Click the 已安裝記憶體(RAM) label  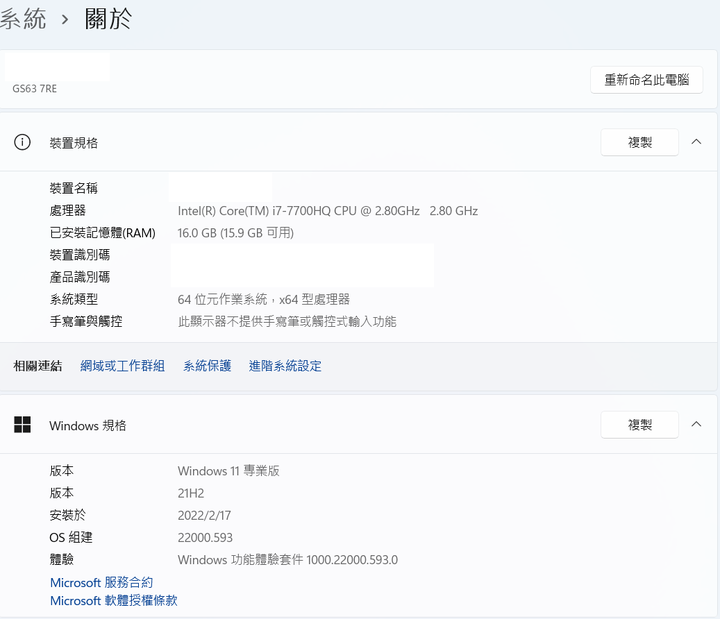tap(102, 233)
